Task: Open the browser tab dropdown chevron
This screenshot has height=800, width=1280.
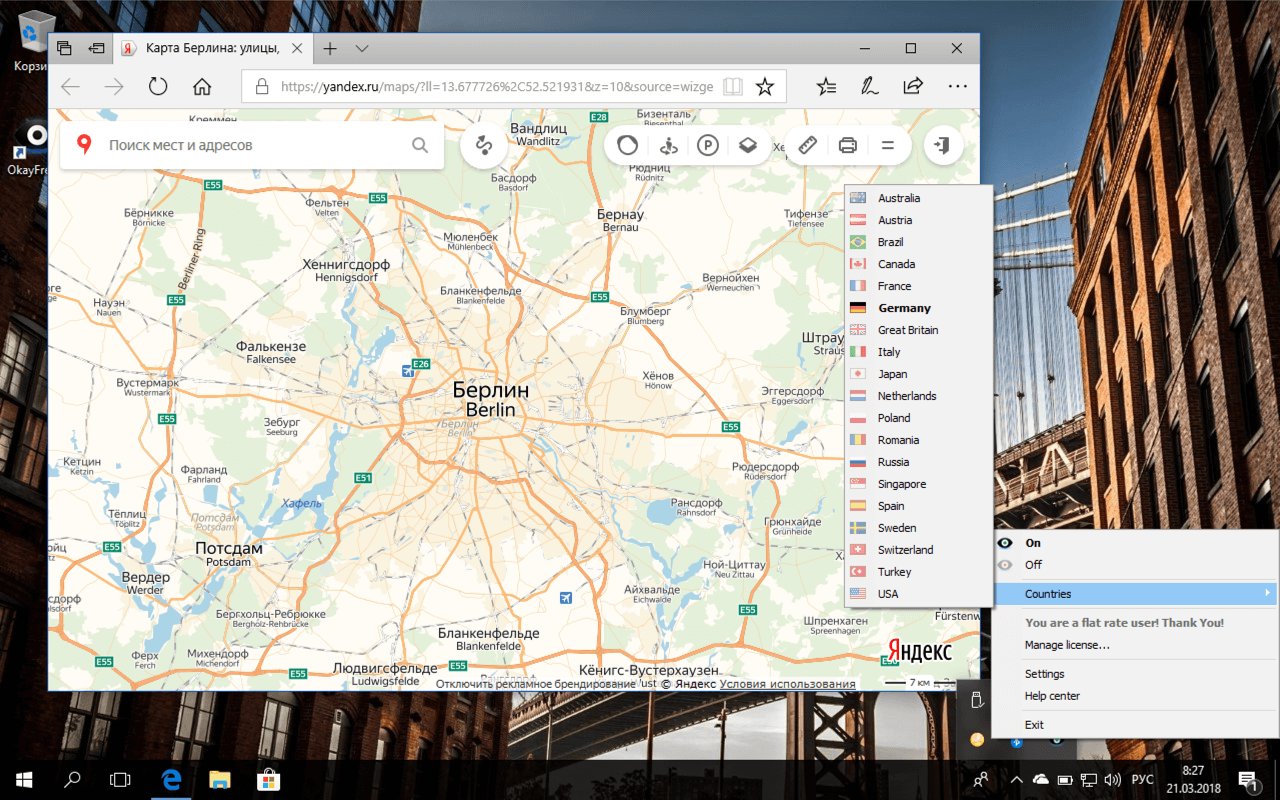Action: (360, 47)
